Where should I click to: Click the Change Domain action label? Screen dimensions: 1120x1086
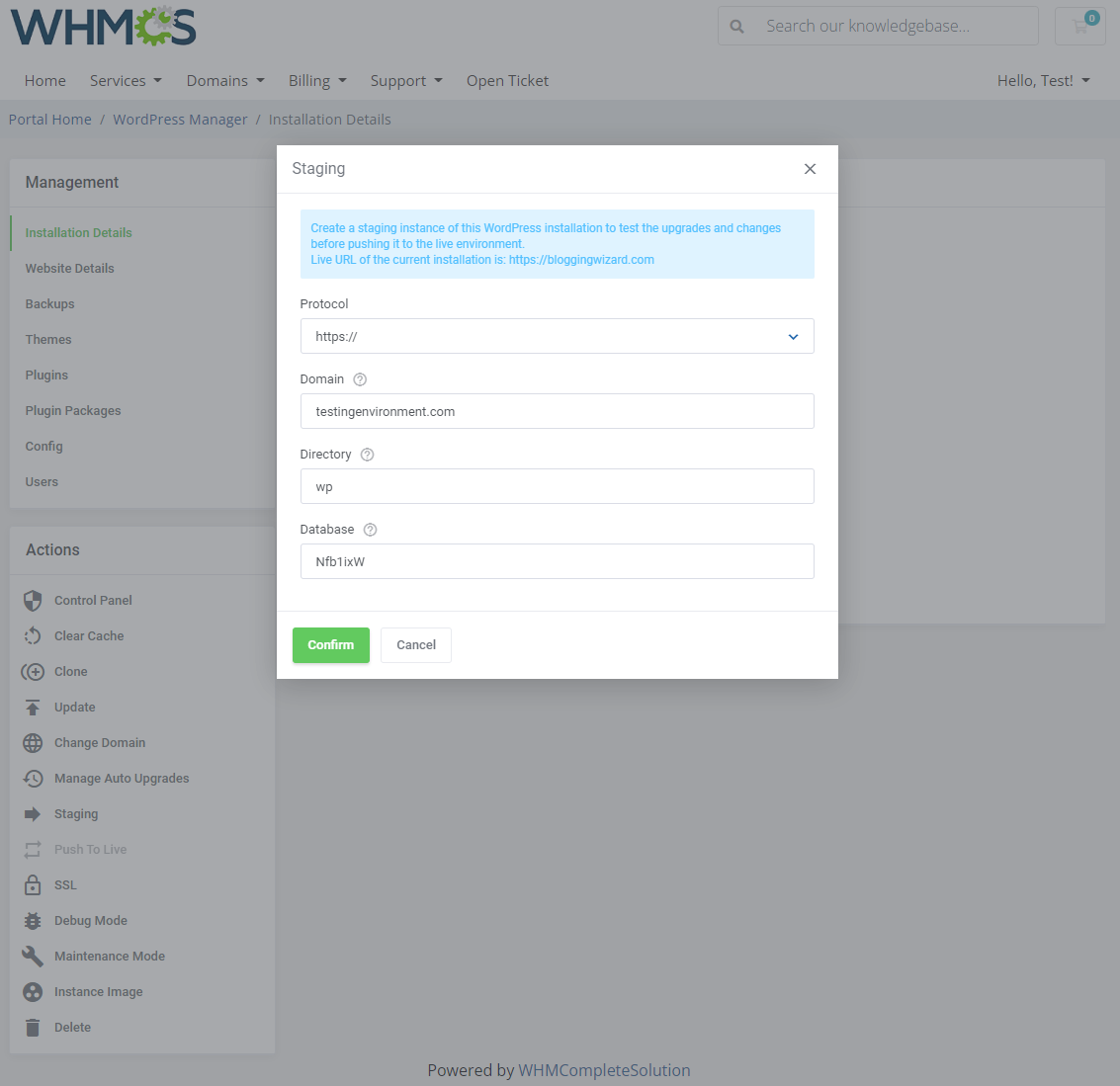(100, 743)
